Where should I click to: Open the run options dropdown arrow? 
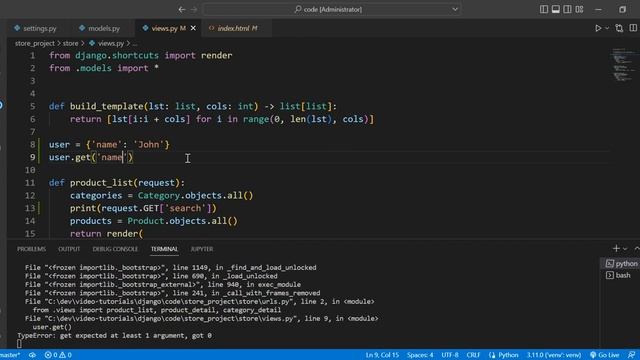tap(607, 28)
